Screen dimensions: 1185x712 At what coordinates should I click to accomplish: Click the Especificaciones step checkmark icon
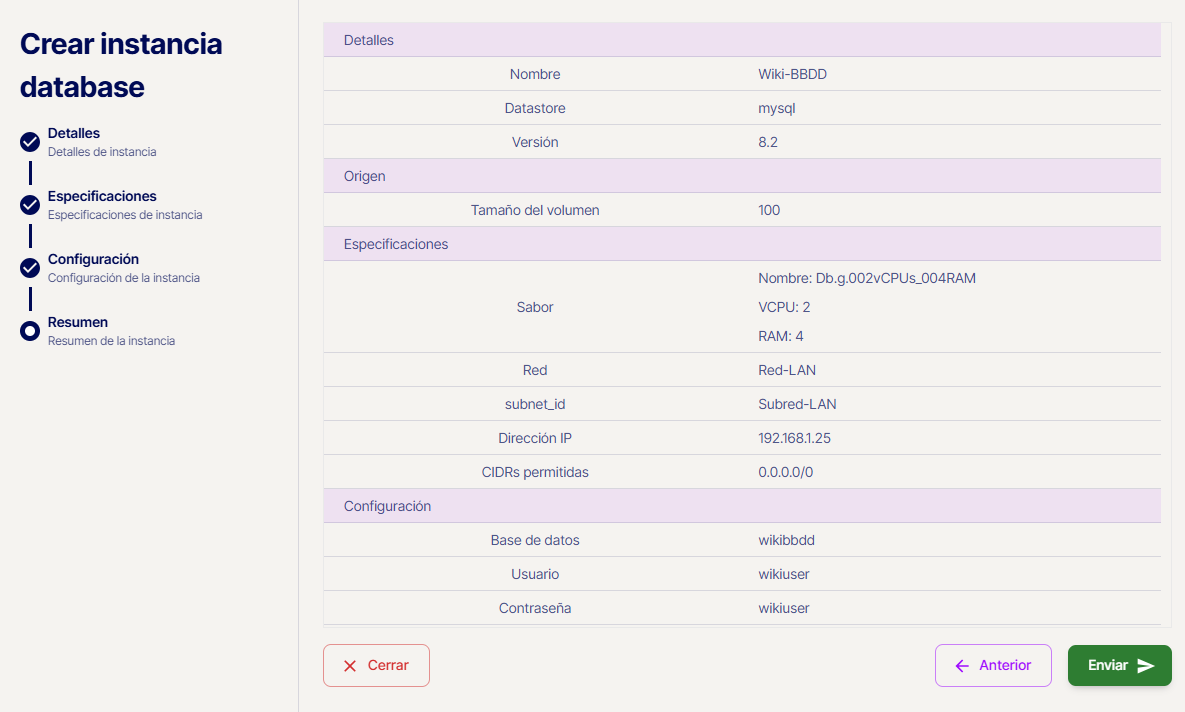click(30, 205)
